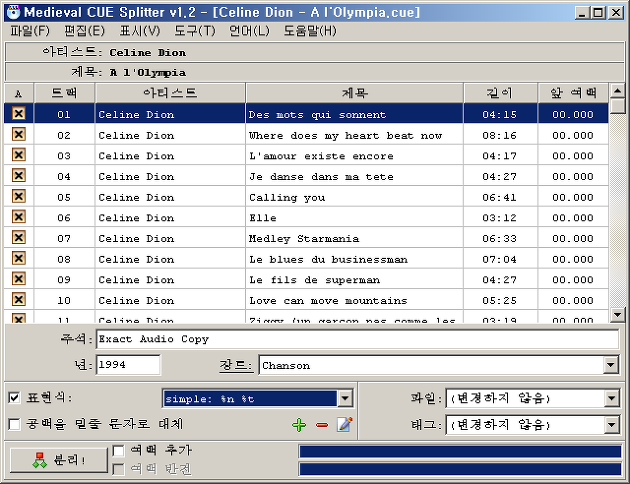Open the 태그 encoding dropdown

tap(612, 425)
